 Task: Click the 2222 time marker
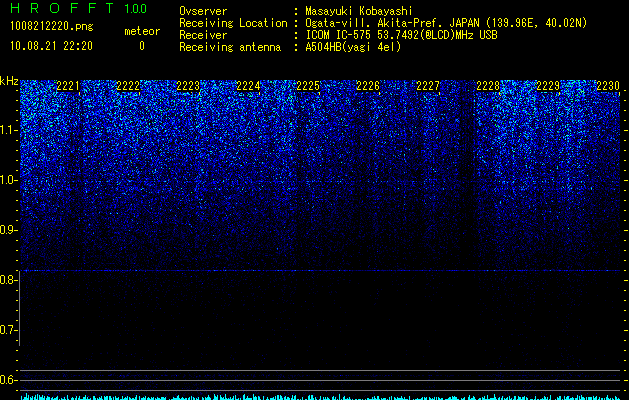coord(128,86)
